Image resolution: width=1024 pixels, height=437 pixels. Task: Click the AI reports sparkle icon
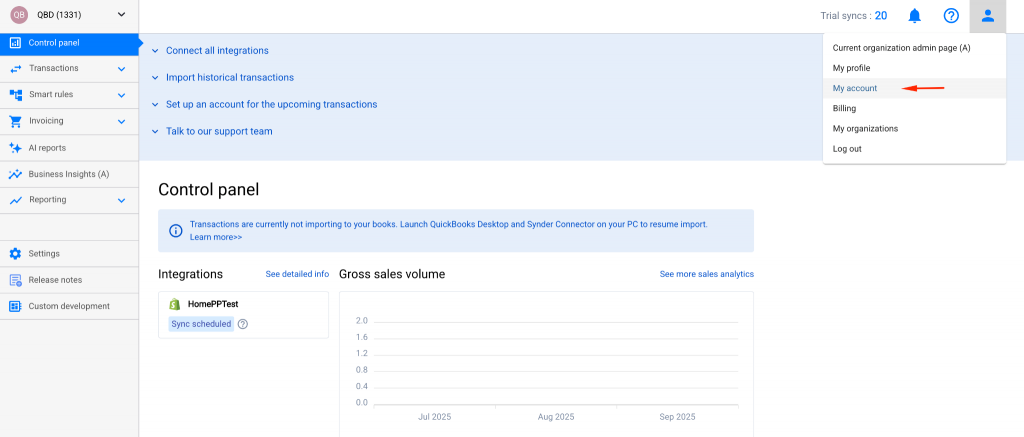pyautogui.click(x=16, y=148)
